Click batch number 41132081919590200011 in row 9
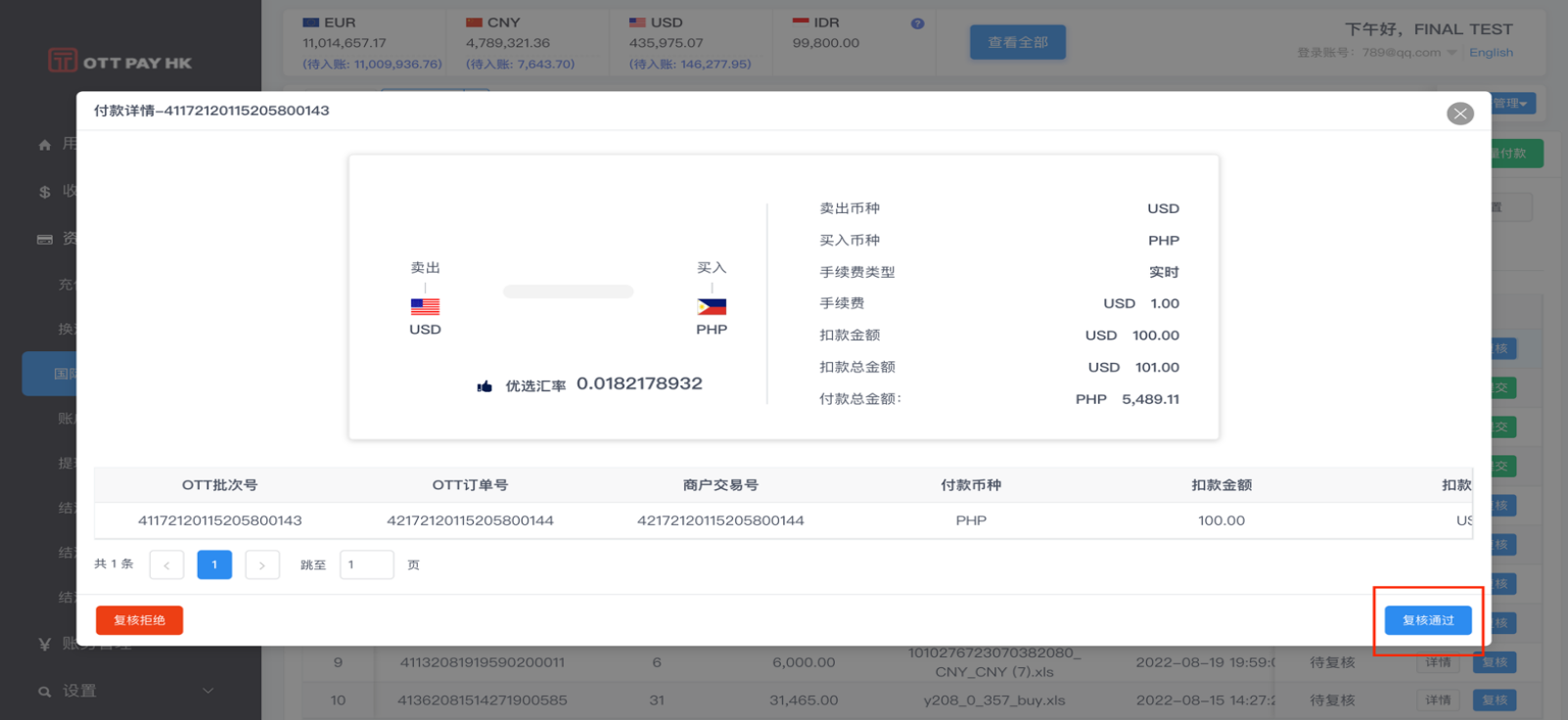 point(482,662)
